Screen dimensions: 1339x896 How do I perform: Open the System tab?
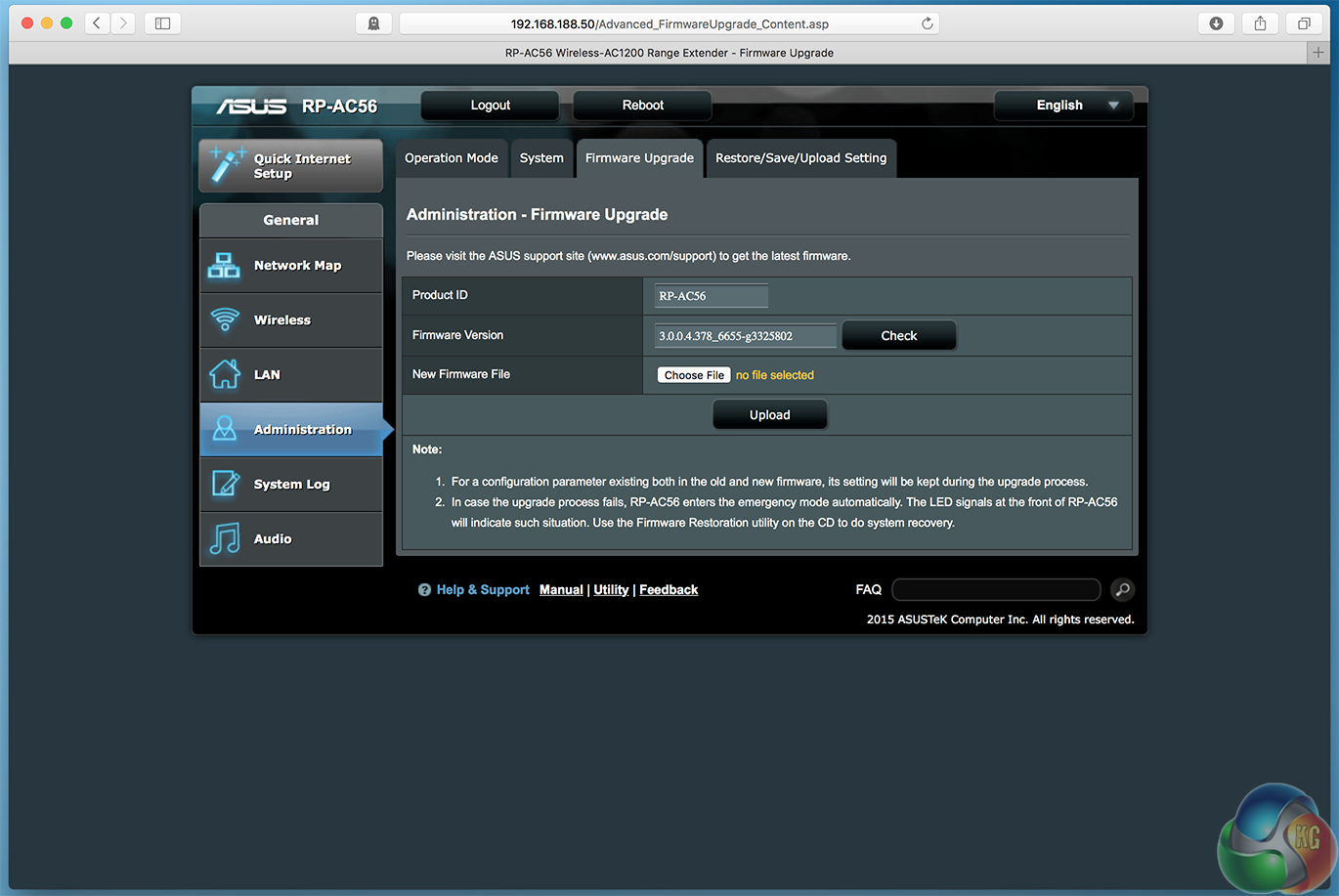pyautogui.click(x=541, y=158)
